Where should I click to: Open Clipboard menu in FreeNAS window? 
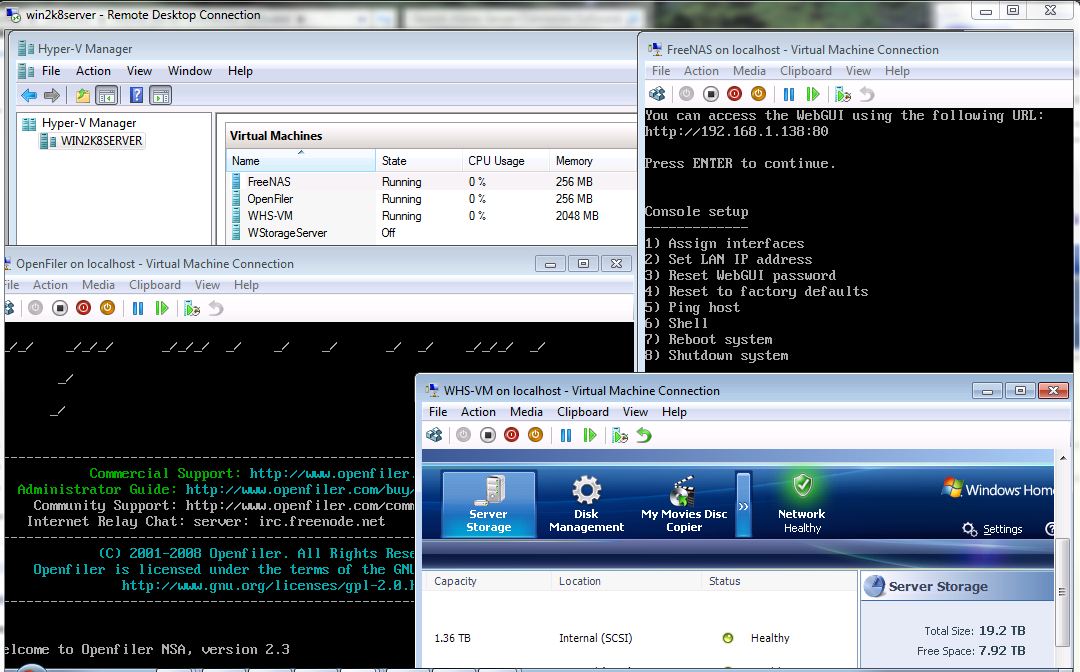806,71
